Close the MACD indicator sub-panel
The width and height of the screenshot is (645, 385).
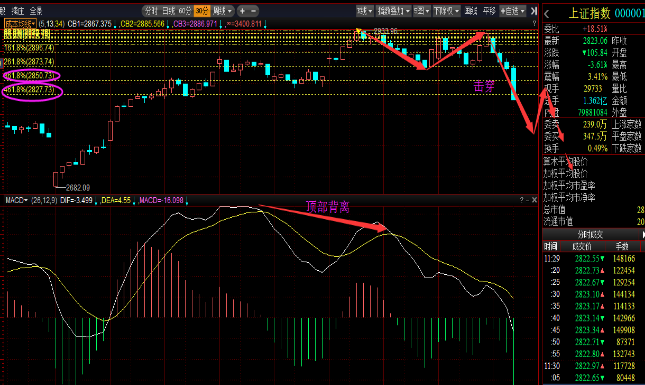point(534,200)
